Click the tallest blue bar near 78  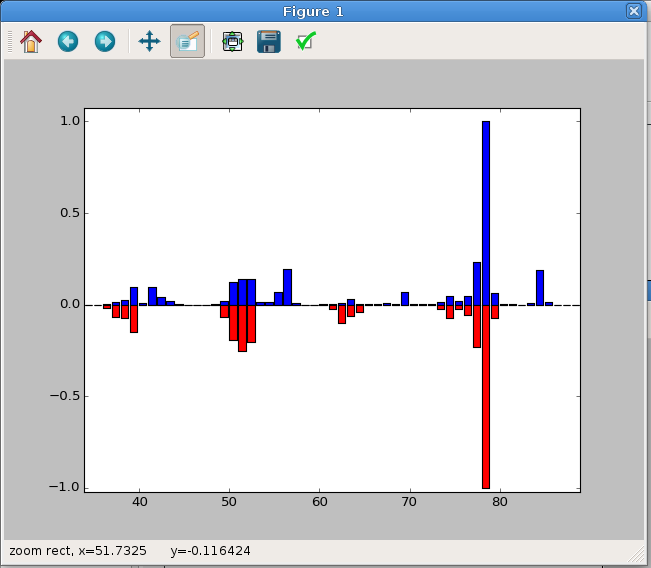tap(486, 213)
